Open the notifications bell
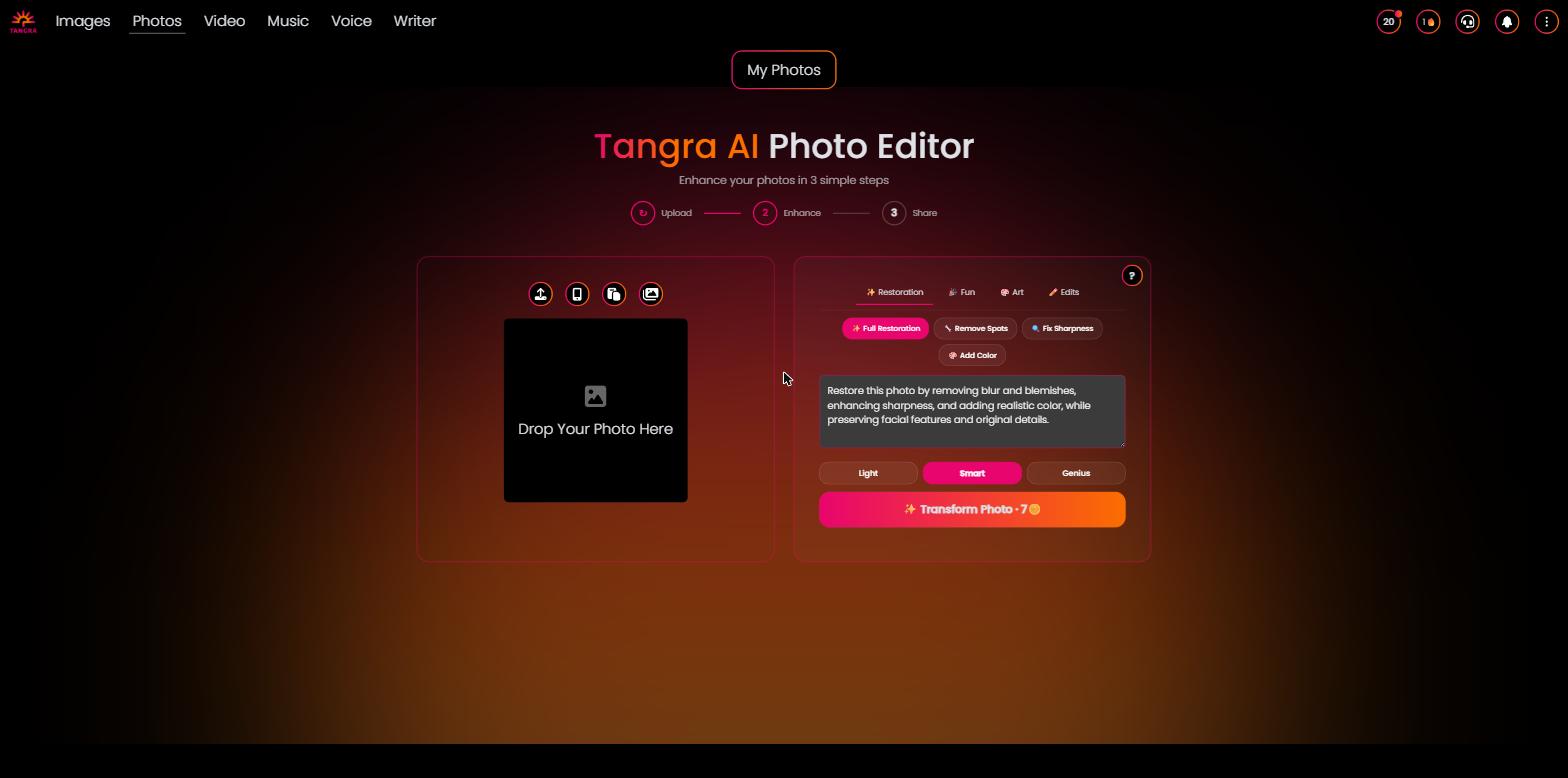Viewport: 1568px width, 778px height. coord(1507,22)
